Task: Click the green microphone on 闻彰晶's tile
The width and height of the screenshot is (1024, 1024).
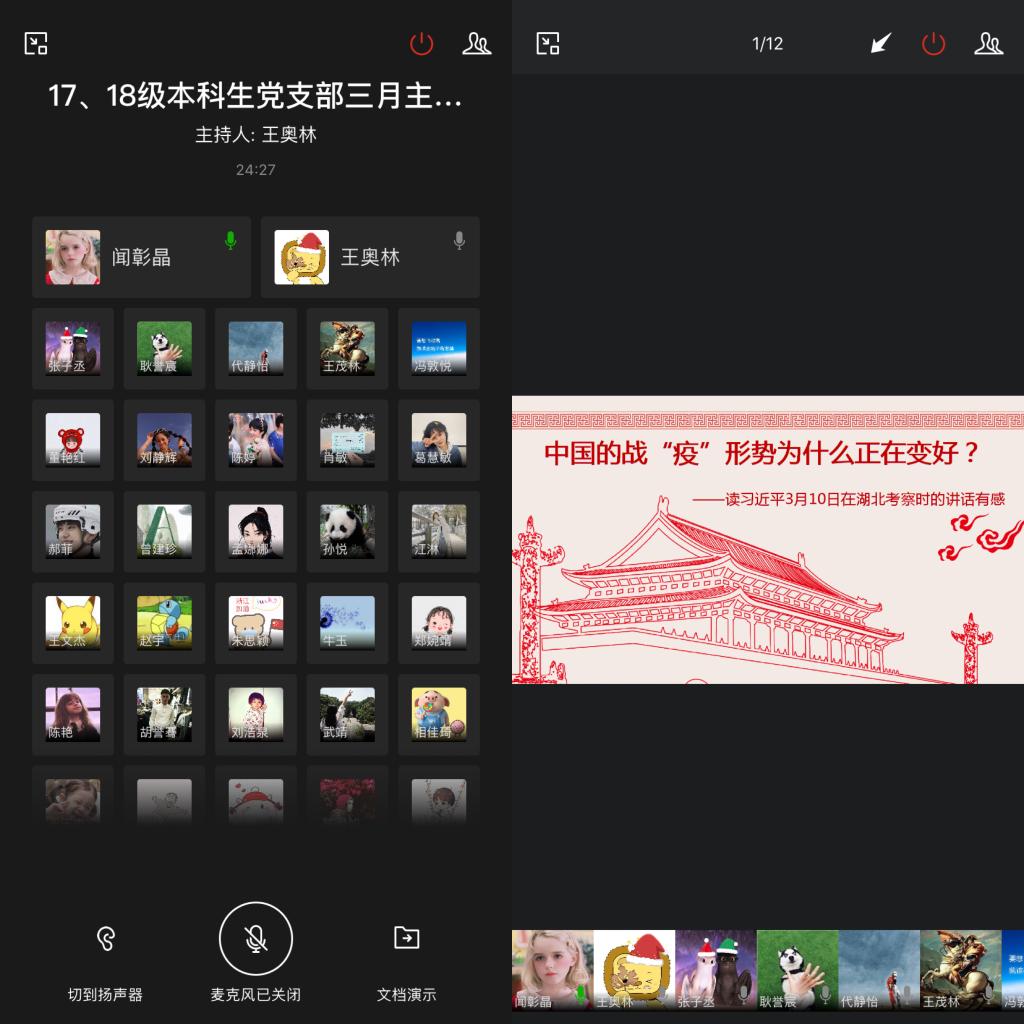Action: click(x=231, y=240)
